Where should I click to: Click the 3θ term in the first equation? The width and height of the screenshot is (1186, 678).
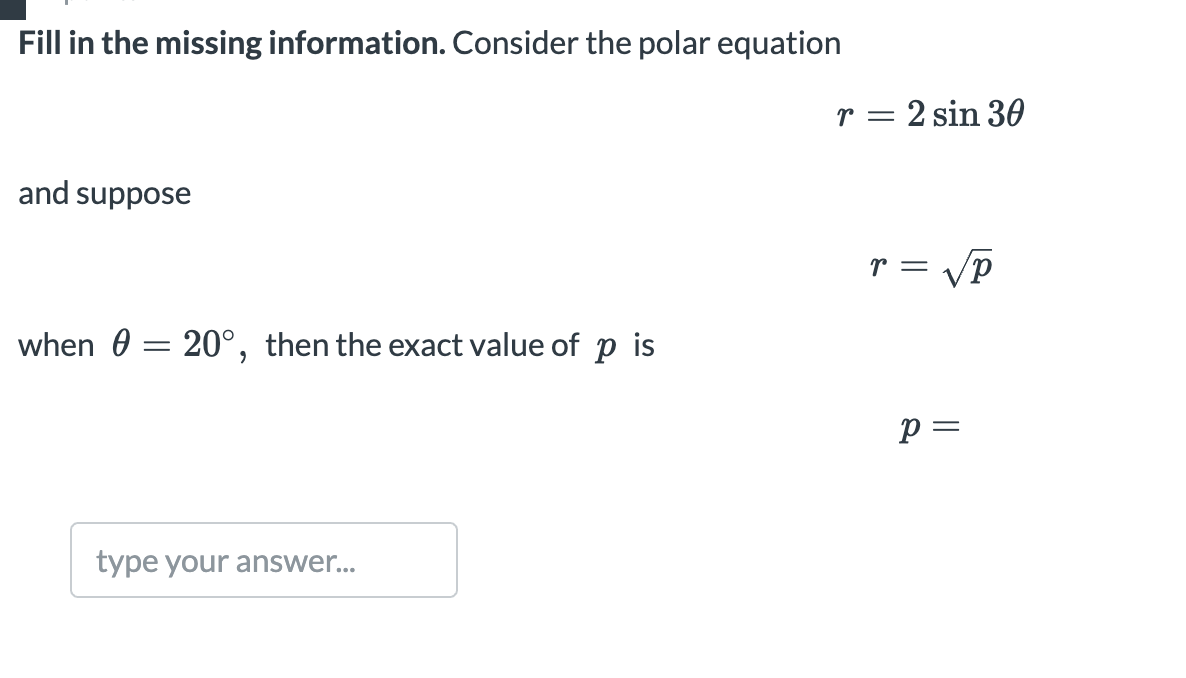tap(1006, 114)
